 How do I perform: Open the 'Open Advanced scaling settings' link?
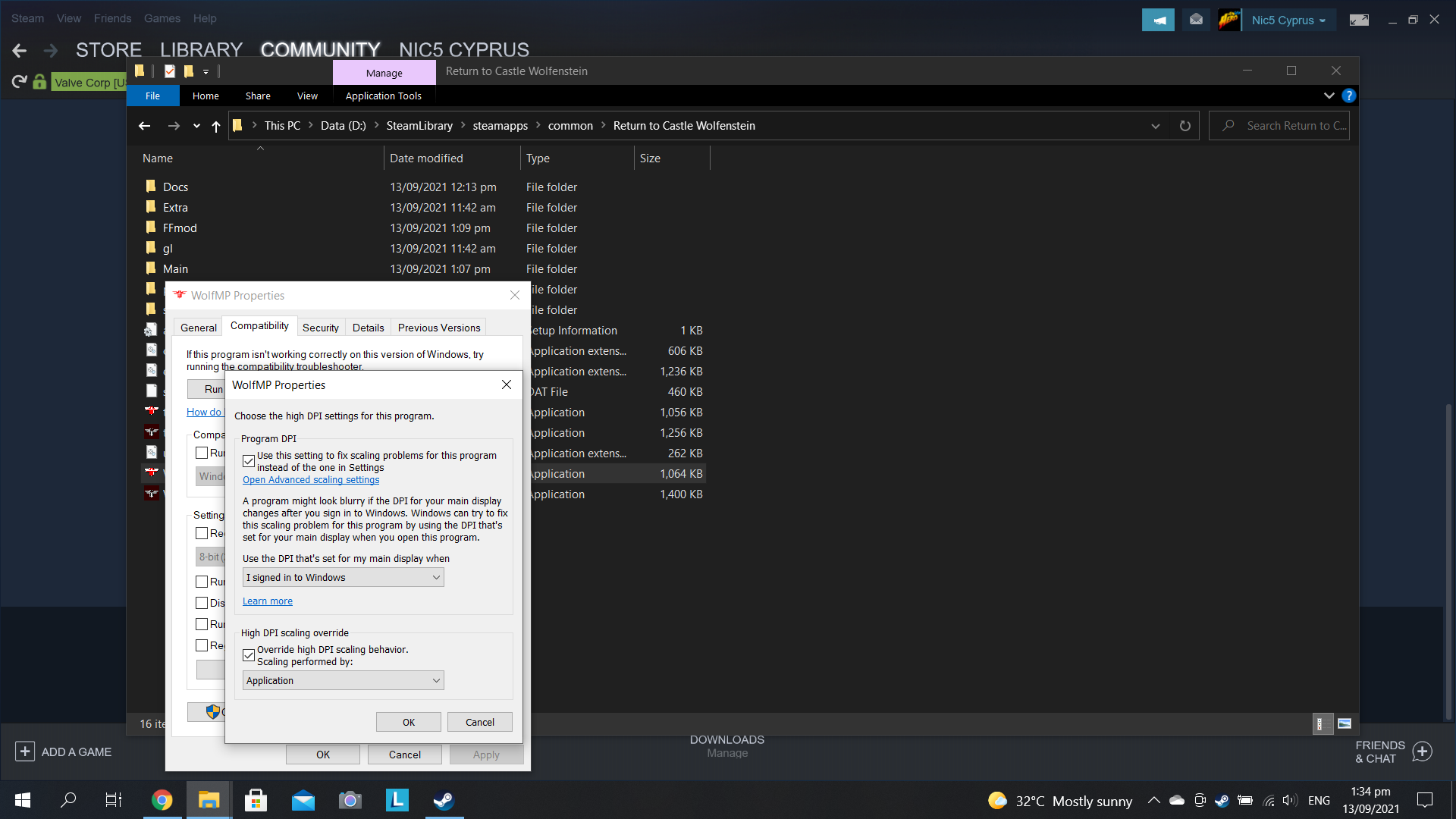point(311,480)
